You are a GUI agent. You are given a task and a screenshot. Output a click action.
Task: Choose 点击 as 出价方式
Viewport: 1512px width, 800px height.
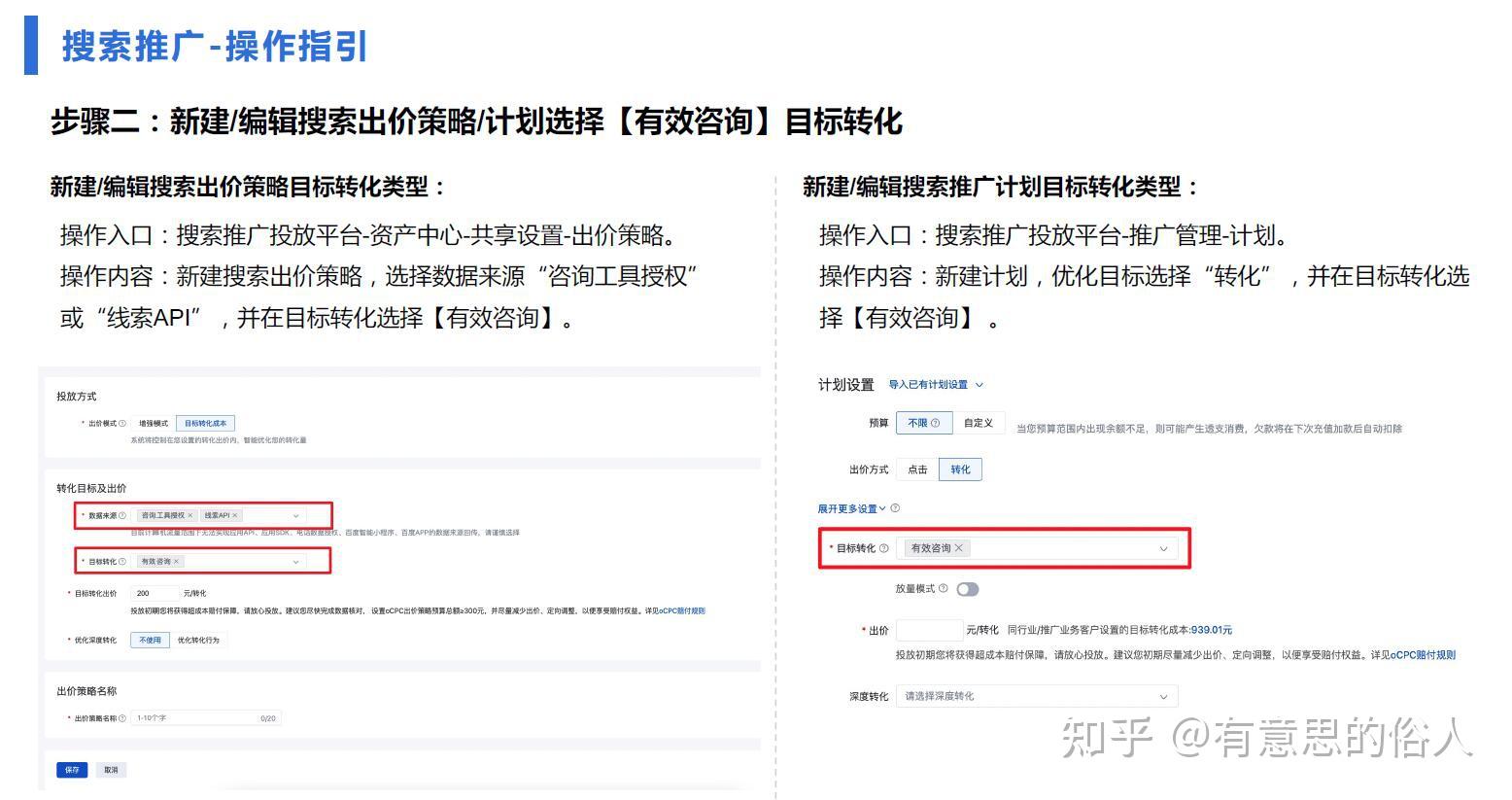pos(917,470)
